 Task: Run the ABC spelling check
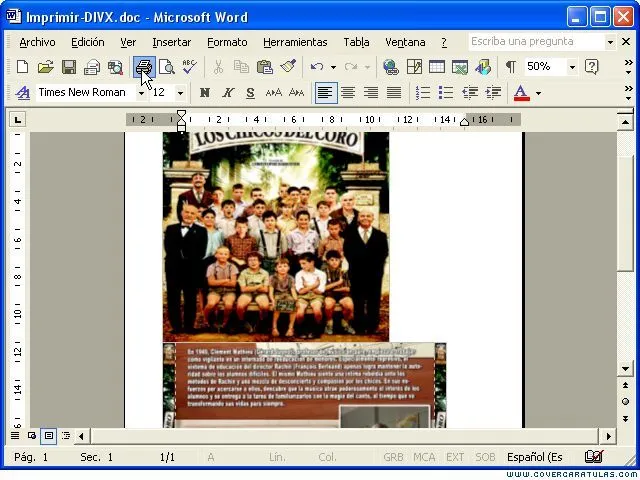189,67
